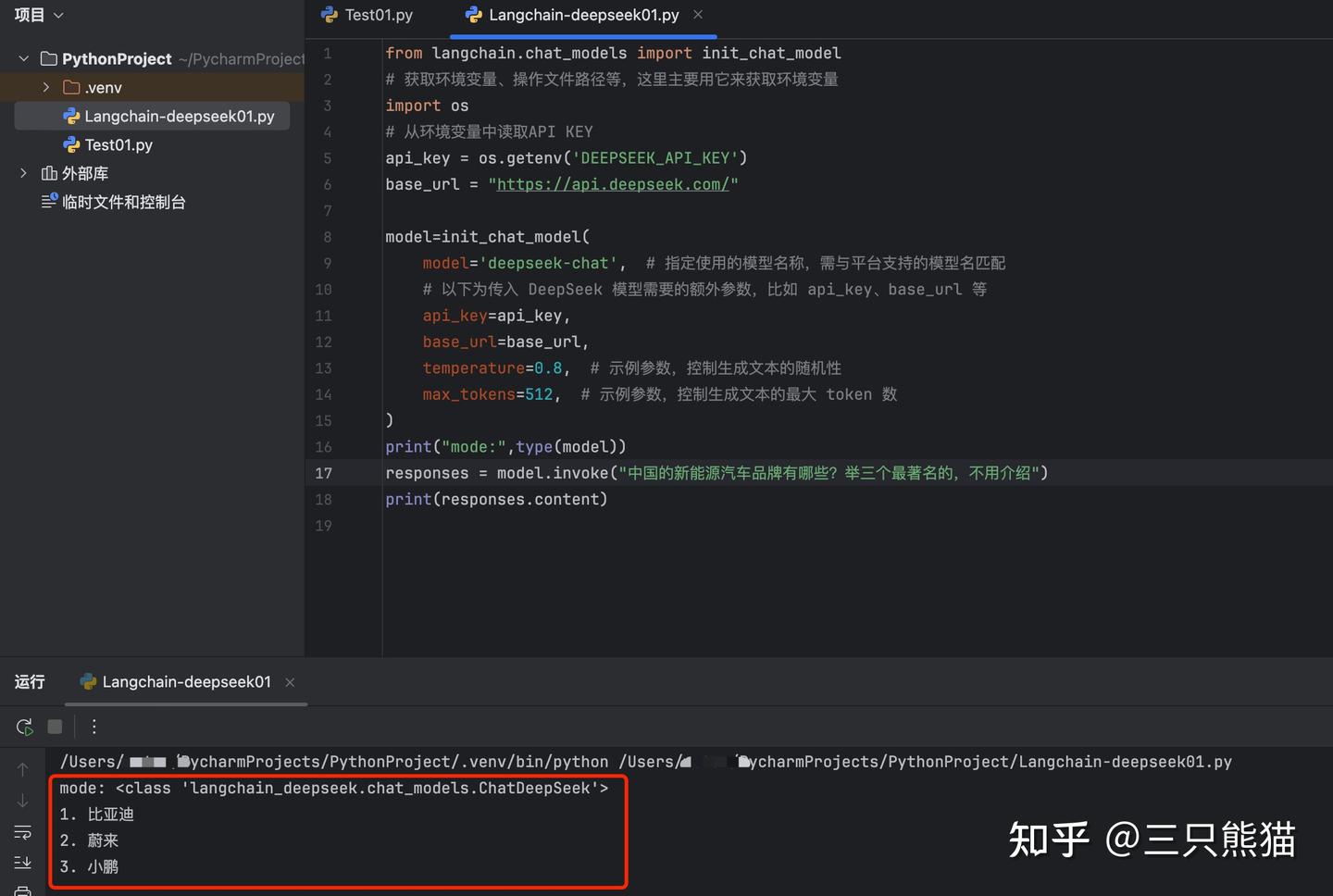Collapse the PythonProject tree node
The width and height of the screenshot is (1333, 896).
click(22, 57)
